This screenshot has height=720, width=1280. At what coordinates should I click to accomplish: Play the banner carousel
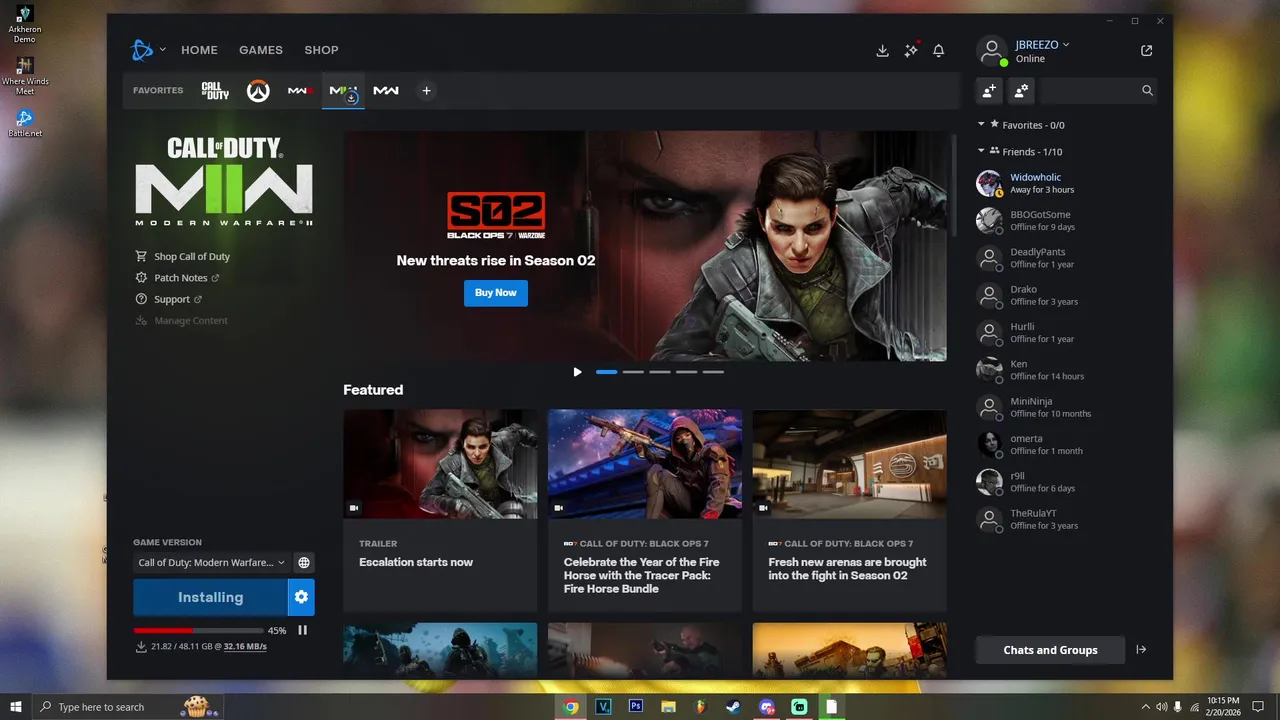tap(577, 372)
